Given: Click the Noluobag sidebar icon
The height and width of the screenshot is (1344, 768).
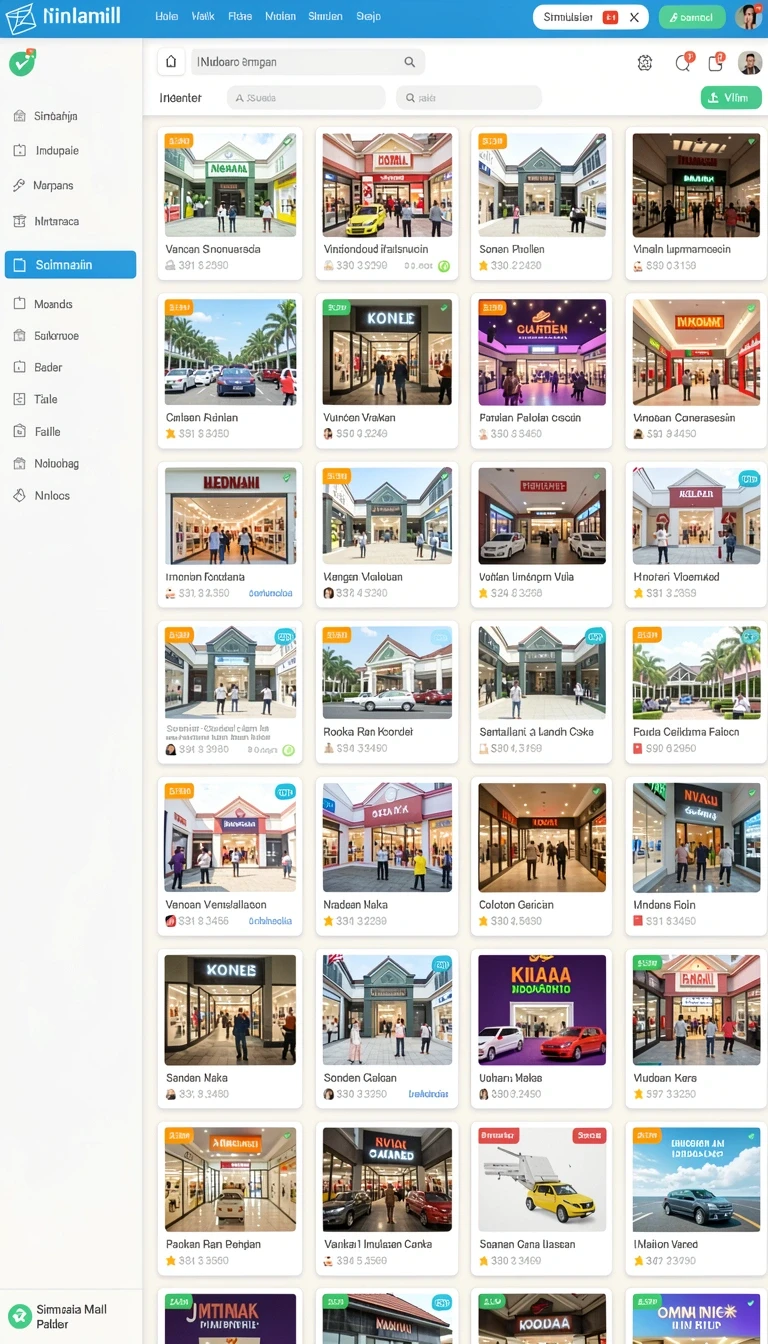Looking at the screenshot, I should [x=19, y=464].
